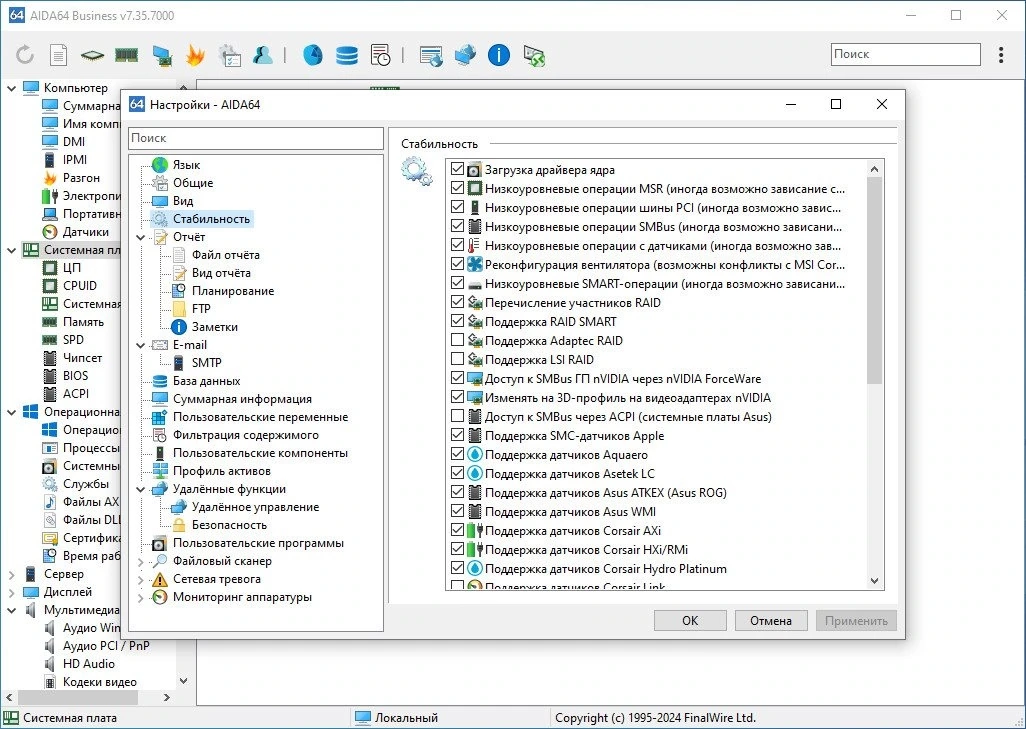
Task: Open Заметки settings page
Action: [x=215, y=327]
